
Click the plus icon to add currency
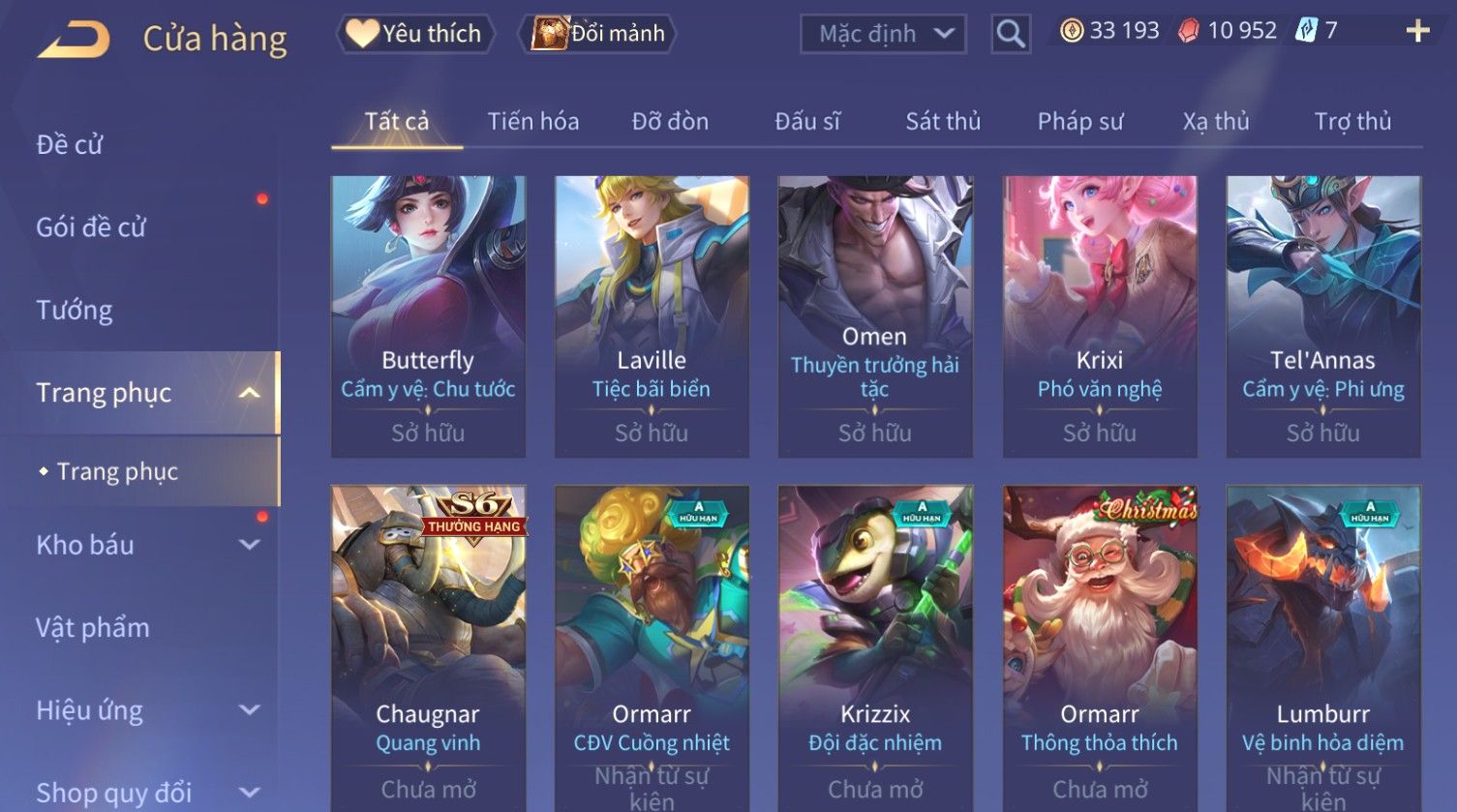pos(1417,32)
